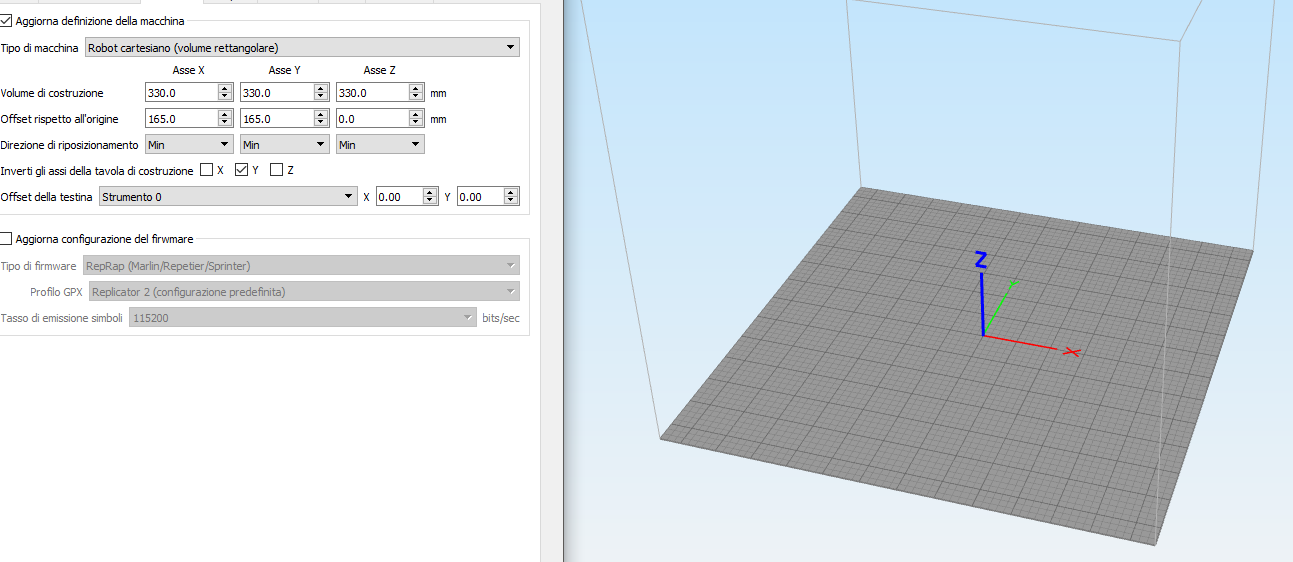Decrease Asse Y 'Volume di costruzione' value
The height and width of the screenshot is (562, 1293).
[320, 97]
